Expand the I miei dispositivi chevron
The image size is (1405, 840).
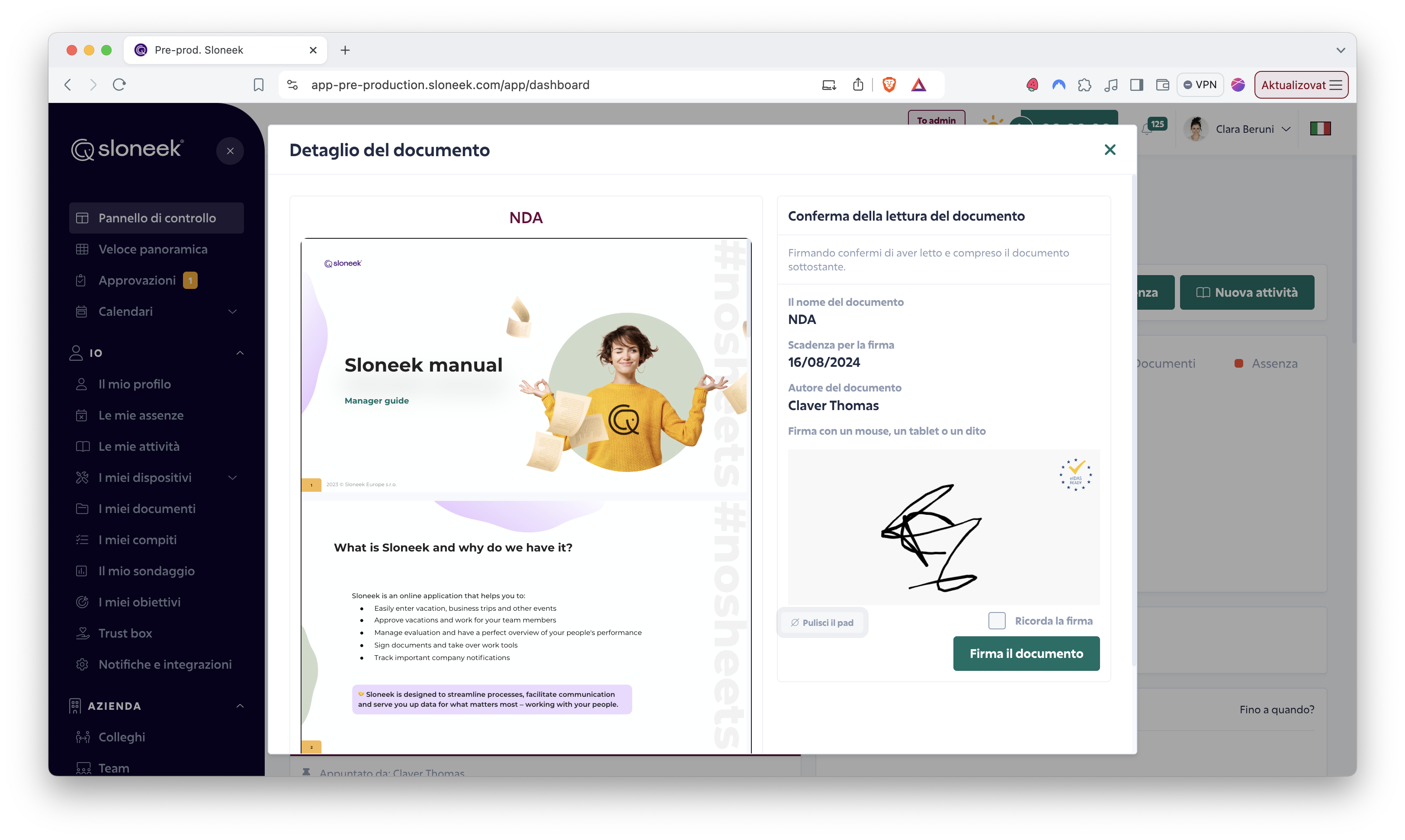[x=232, y=477]
